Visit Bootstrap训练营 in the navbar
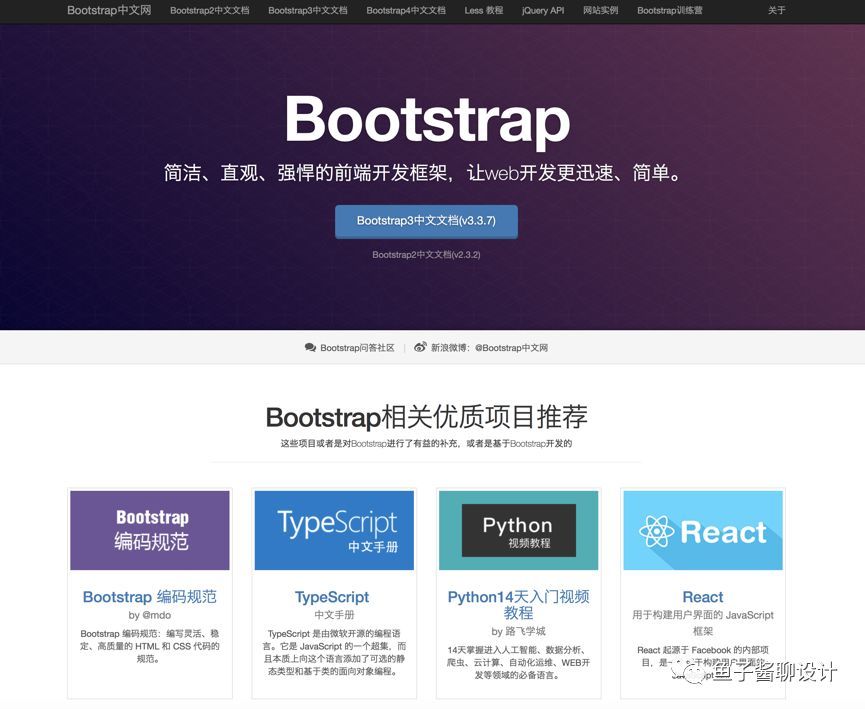Image resolution: width=865 pixels, height=709 pixels. tap(670, 10)
